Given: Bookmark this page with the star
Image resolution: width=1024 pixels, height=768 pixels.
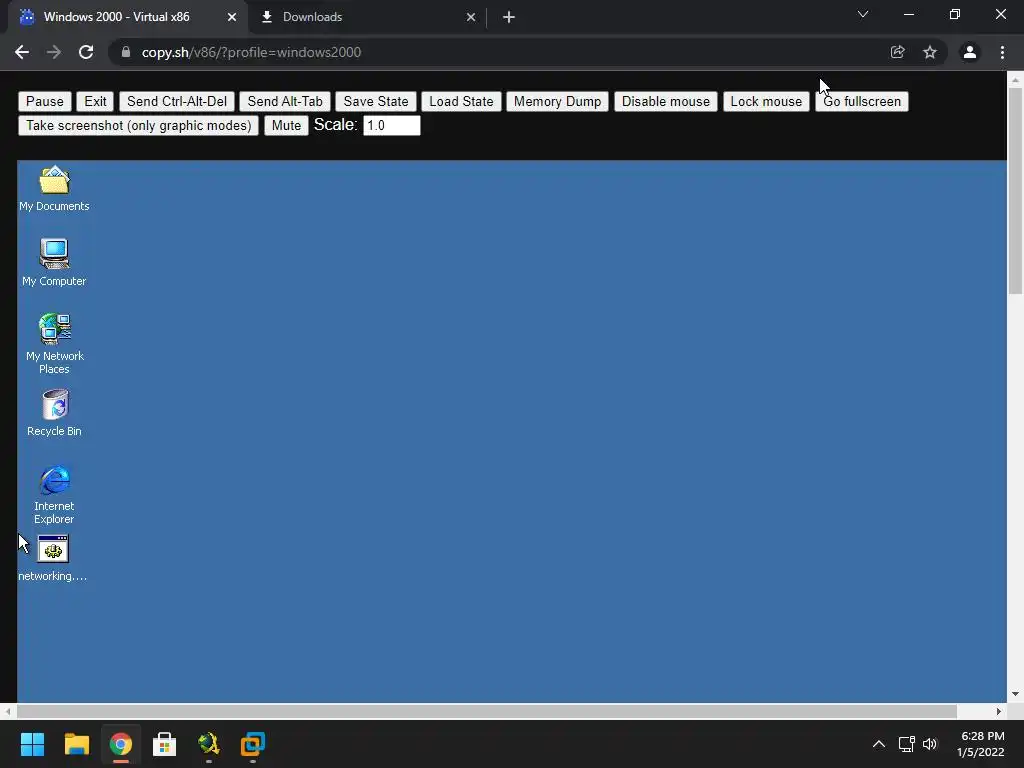Looking at the screenshot, I should (930, 52).
